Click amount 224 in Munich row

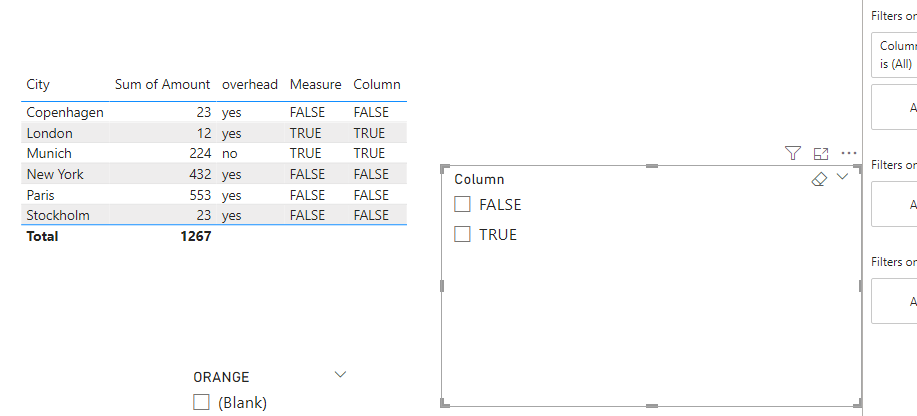(x=200, y=153)
